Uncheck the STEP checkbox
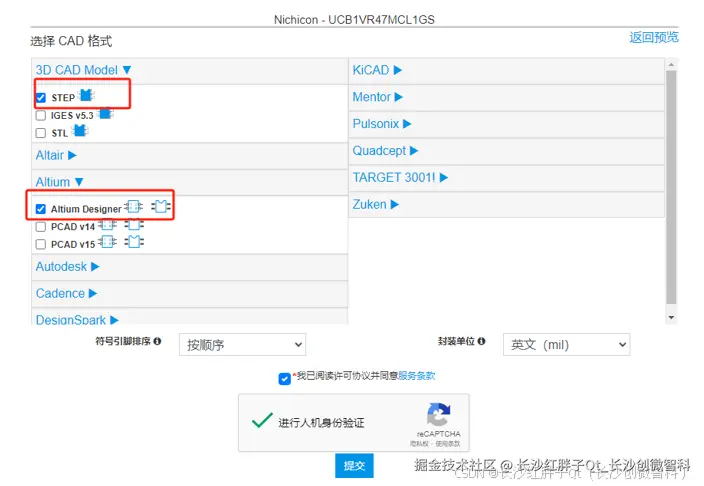 (x=41, y=97)
